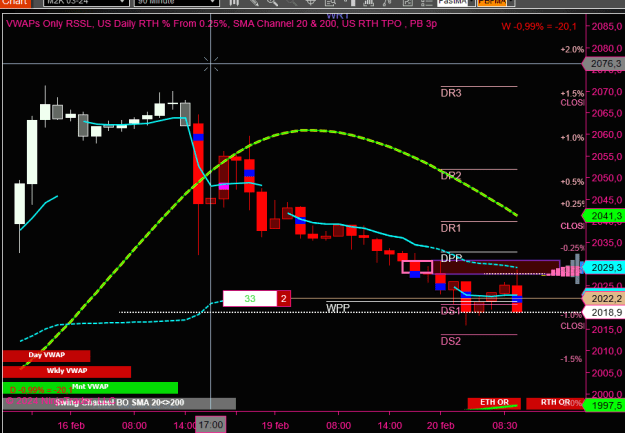
Task: Toggle the Wkly VWAP button
Action: [67, 372]
